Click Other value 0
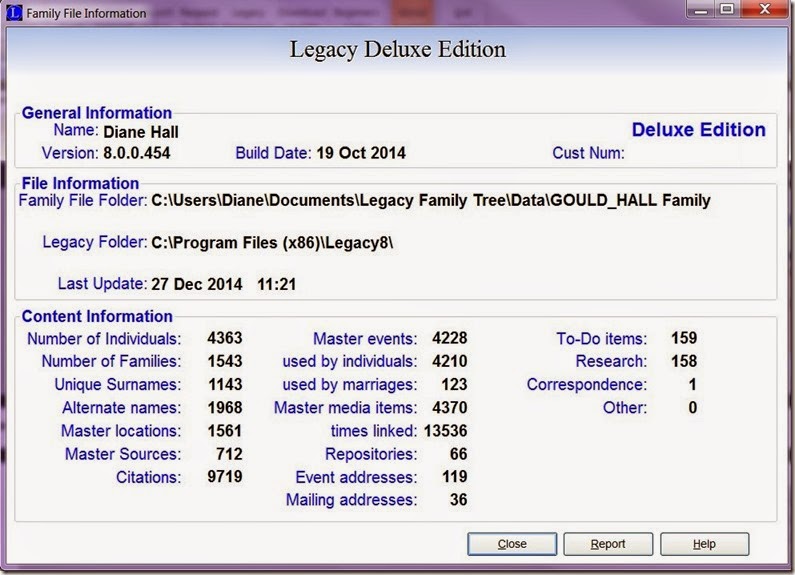Image resolution: width=795 pixels, height=575 pixels. [693, 408]
